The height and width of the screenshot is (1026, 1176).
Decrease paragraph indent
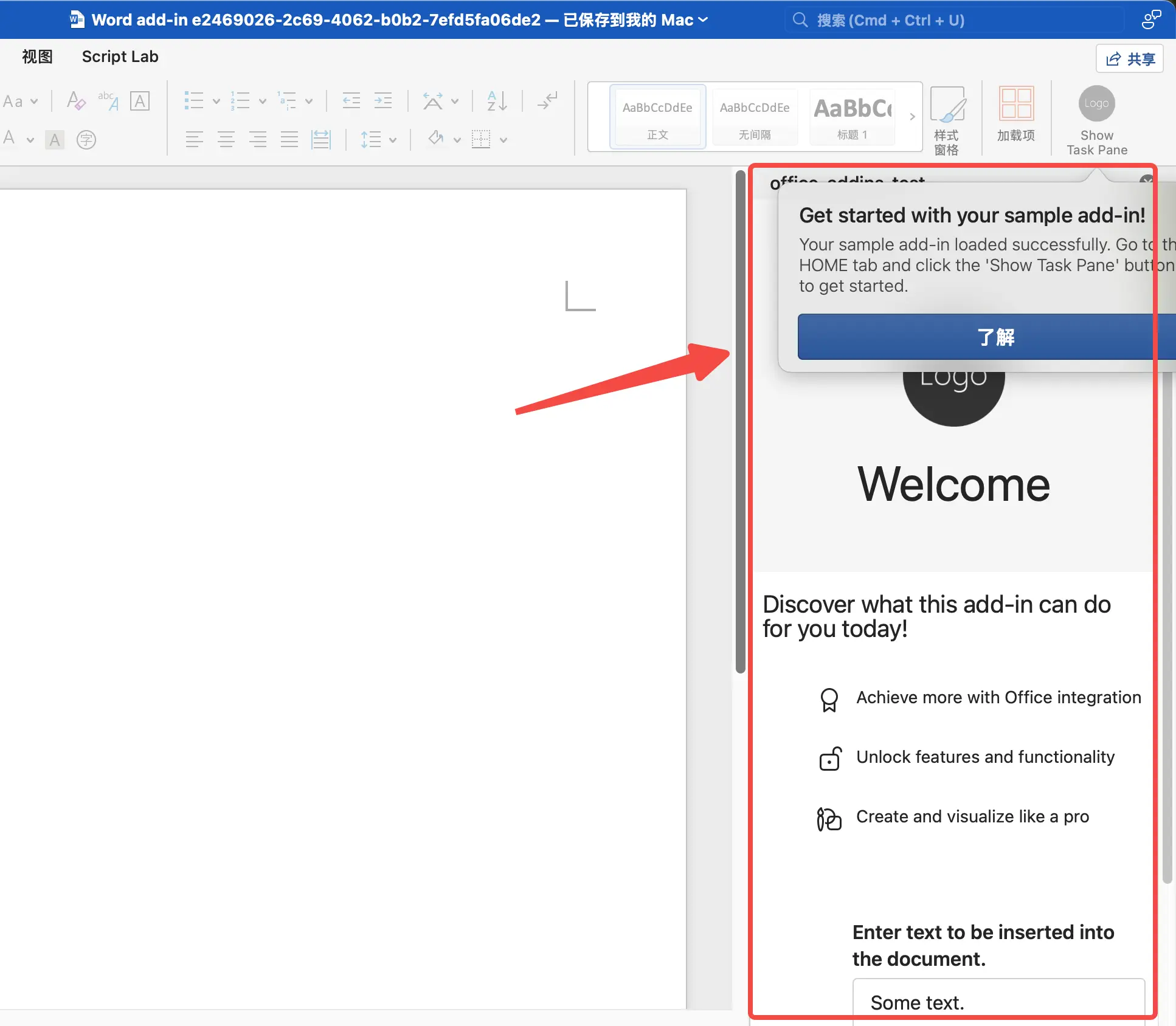[x=351, y=101]
